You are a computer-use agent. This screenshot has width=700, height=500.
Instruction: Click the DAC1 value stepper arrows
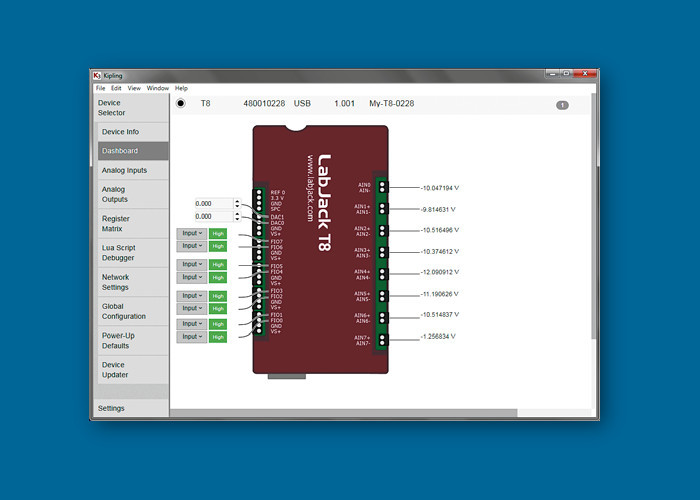tap(238, 204)
